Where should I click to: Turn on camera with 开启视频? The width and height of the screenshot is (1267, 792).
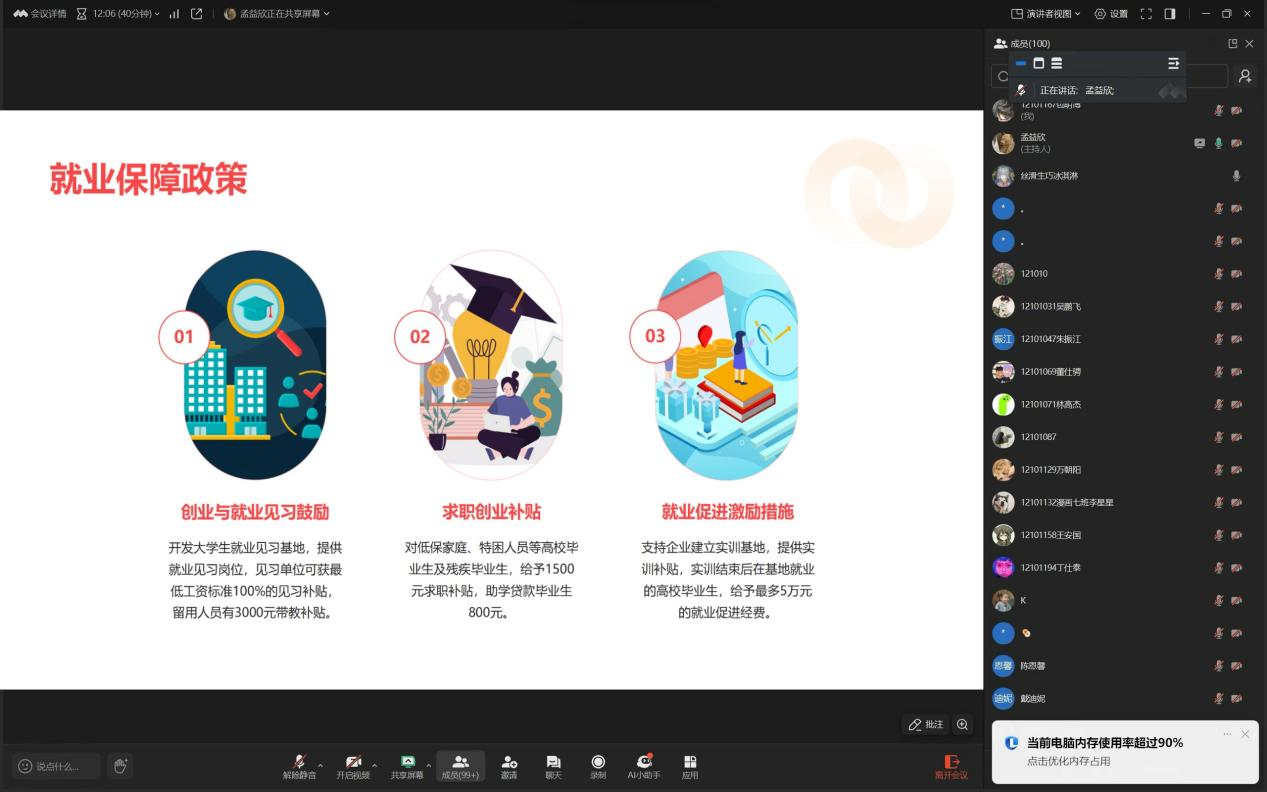click(352, 766)
